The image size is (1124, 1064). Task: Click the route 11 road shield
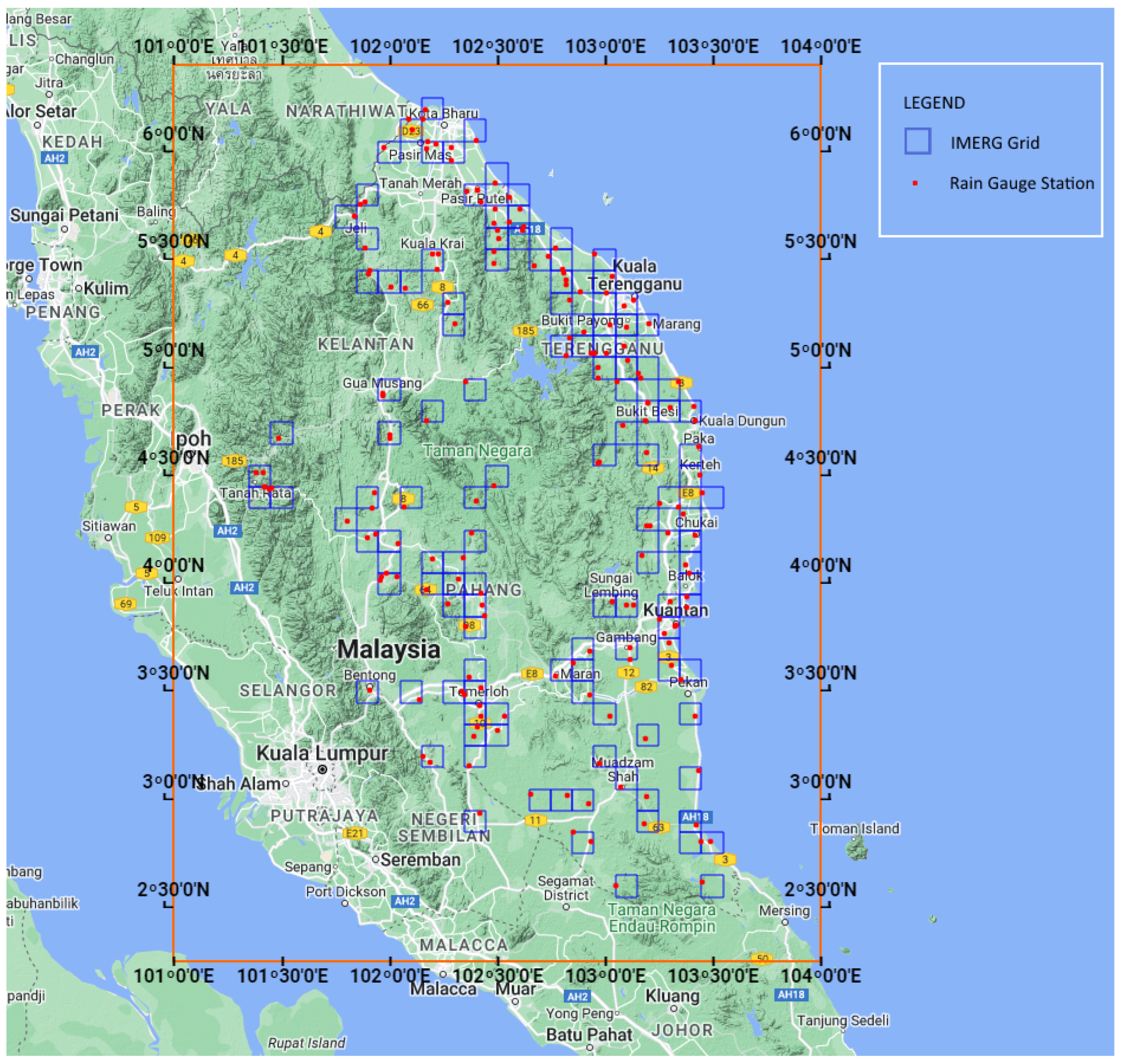(x=535, y=820)
